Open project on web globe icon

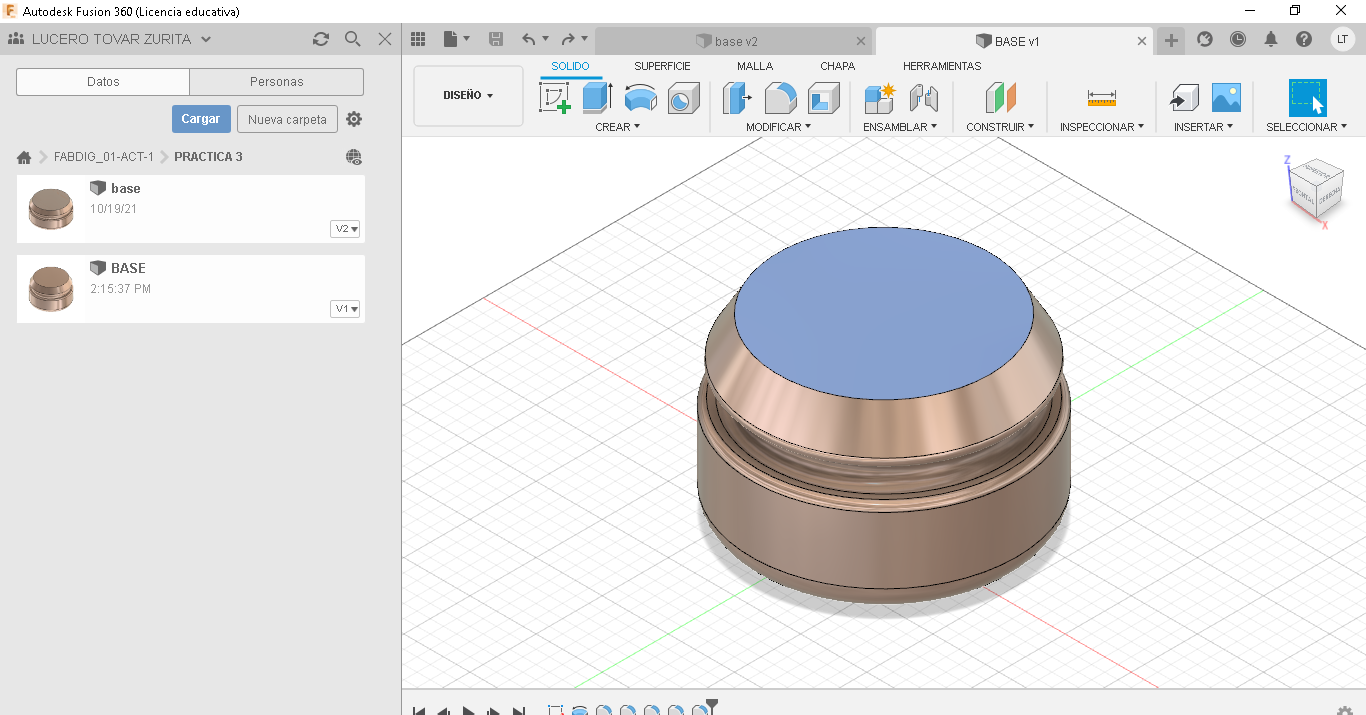click(354, 157)
